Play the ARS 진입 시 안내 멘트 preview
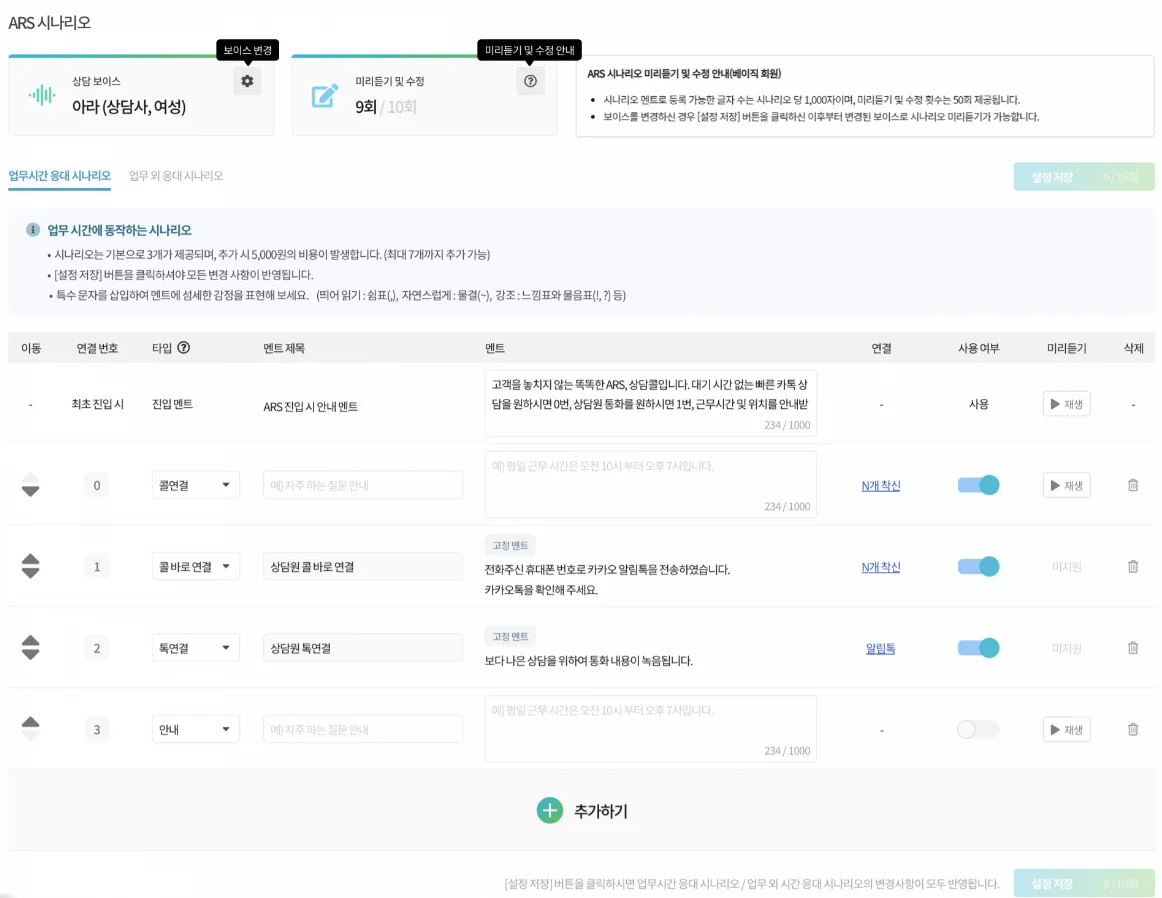Image resolution: width=1162 pixels, height=898 pixels. tap(1066, 404)
